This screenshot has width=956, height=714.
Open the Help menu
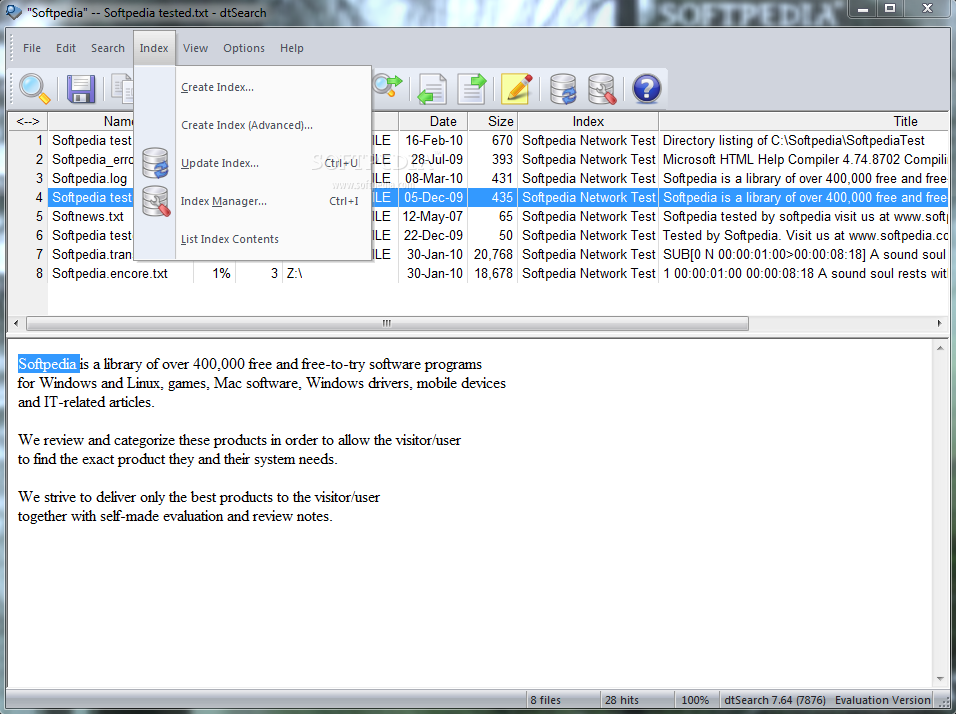(291, 48)
